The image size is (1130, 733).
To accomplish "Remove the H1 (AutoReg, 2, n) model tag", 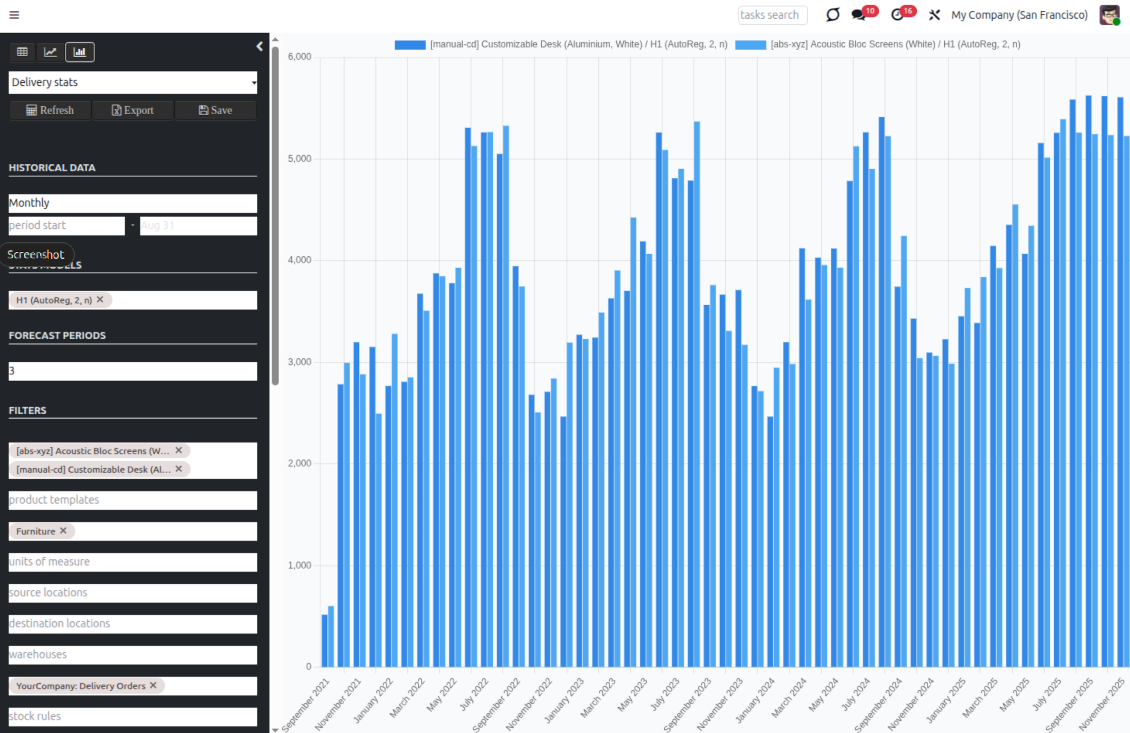I will tap(100, 300).
